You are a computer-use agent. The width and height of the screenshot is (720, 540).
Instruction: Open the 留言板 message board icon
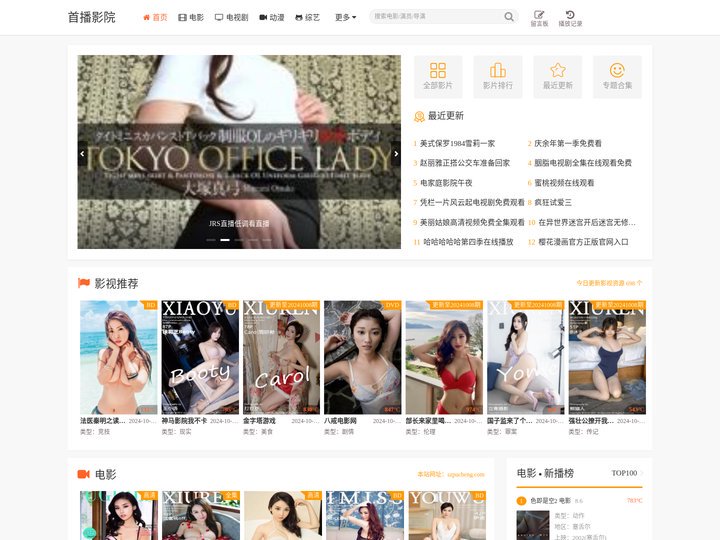click(x=539, y=18)
